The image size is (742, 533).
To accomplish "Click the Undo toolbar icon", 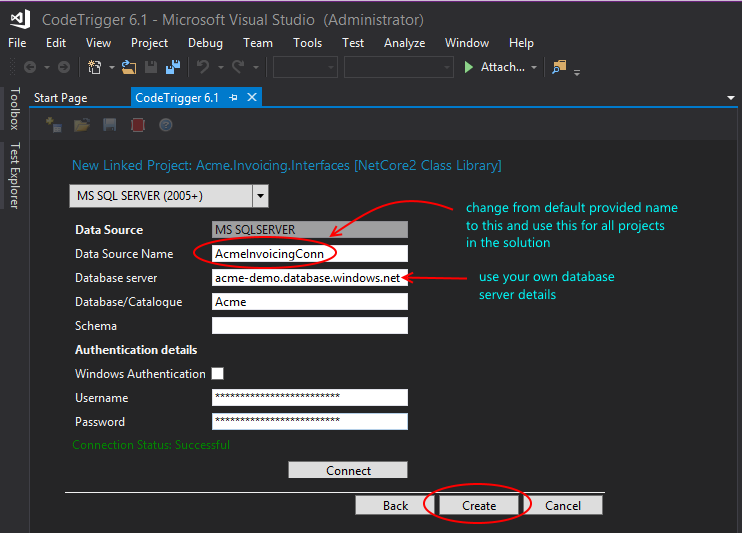I will tap(203, 67).
